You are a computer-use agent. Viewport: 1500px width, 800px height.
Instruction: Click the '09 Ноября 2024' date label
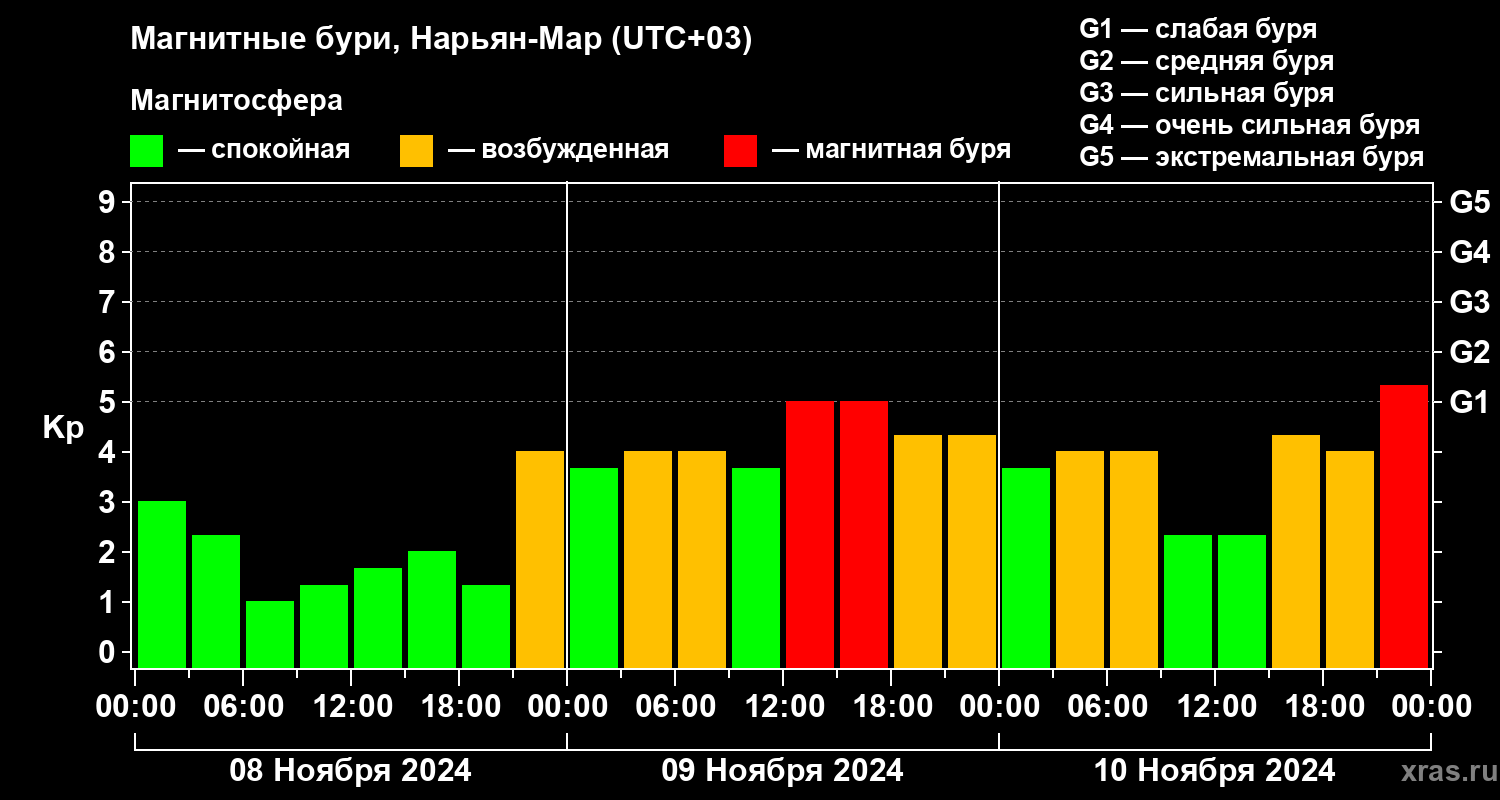pyautogui.click(x=782, y=770)
